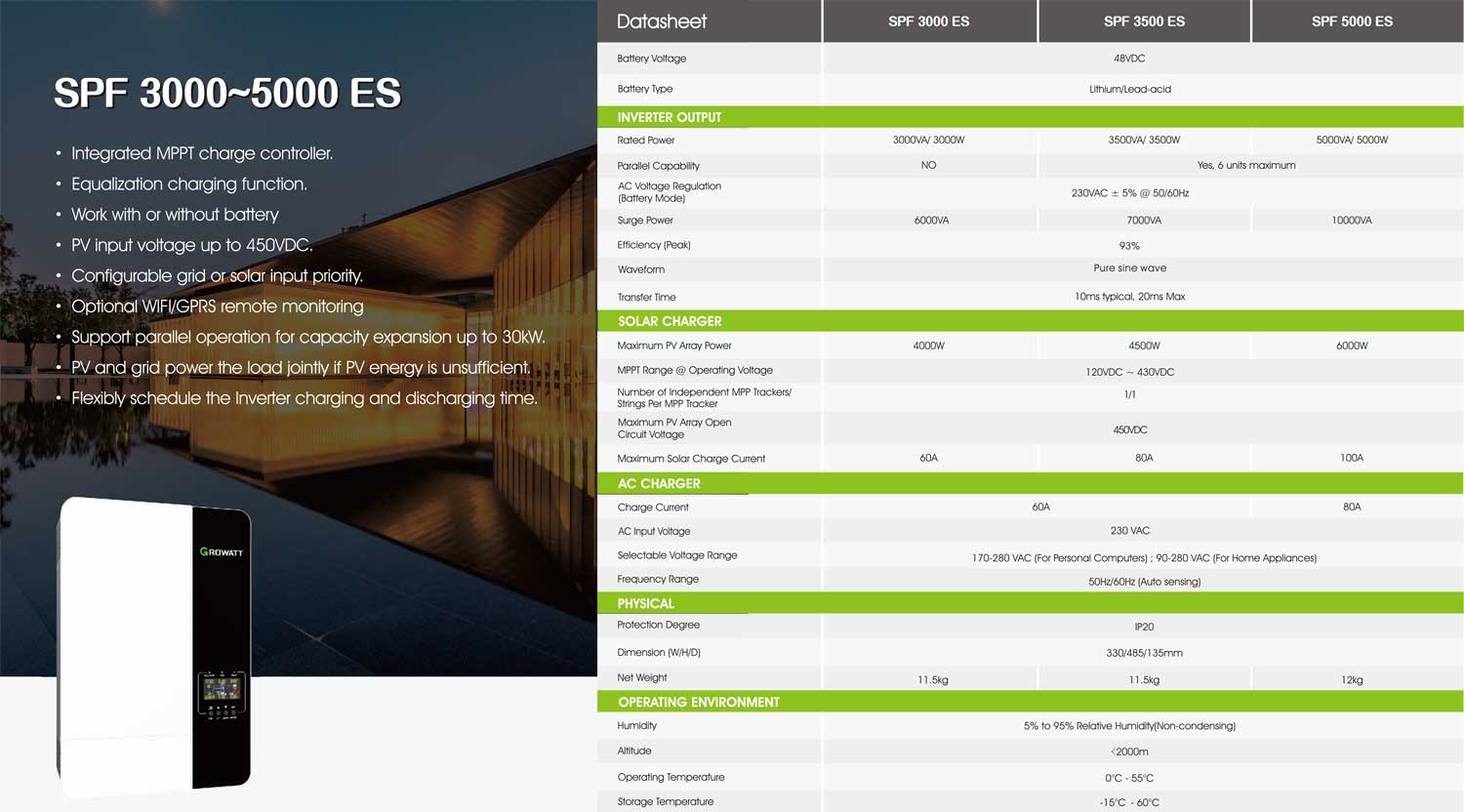Click the 6000VA surge power value
The width and height of the screenshot is (1464, 812).
(931, 221)
